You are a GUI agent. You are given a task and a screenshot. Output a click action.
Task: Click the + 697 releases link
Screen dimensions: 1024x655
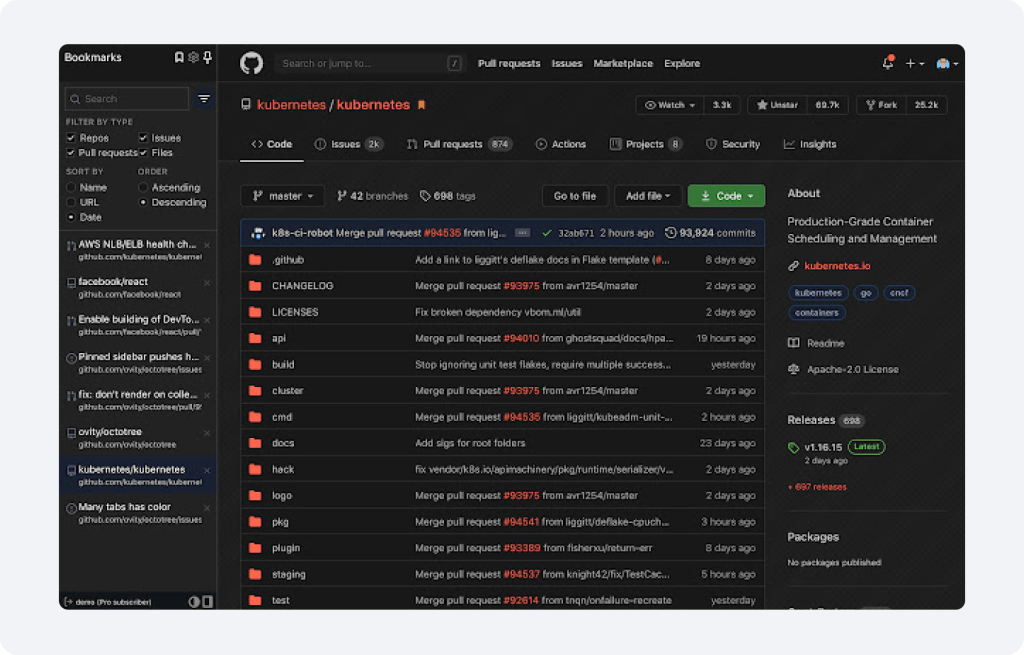point(817,487)
